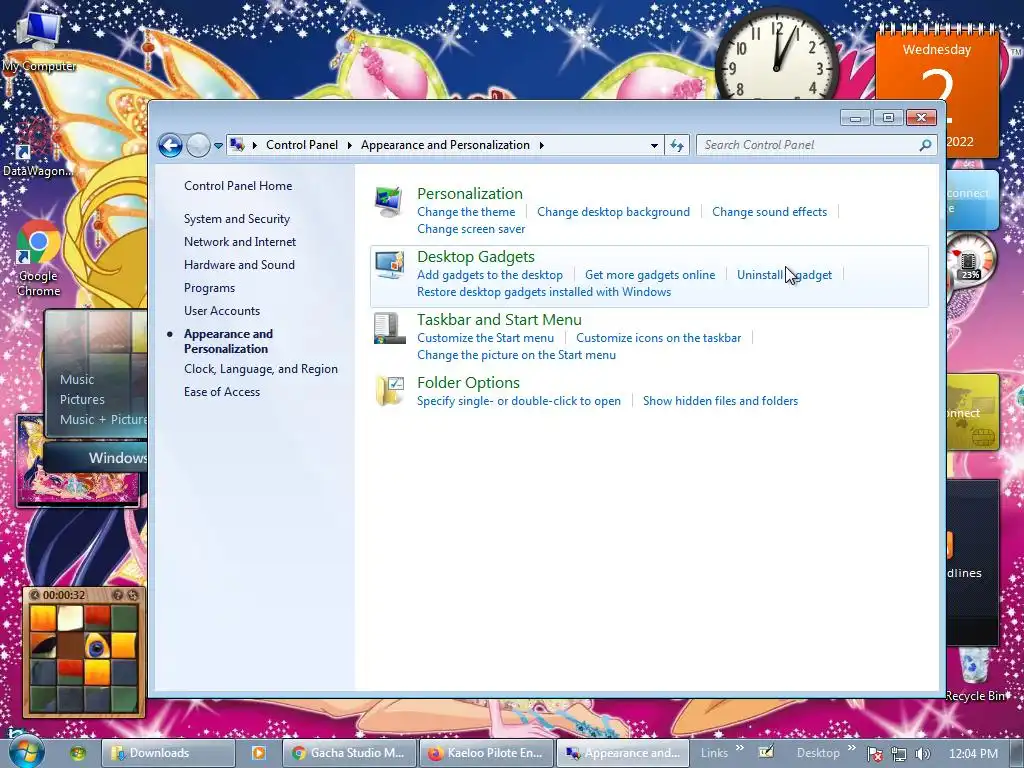This screenshot has height=768, width=1024.
Task: Open Control Panel Home
Action: click(238, 185)
